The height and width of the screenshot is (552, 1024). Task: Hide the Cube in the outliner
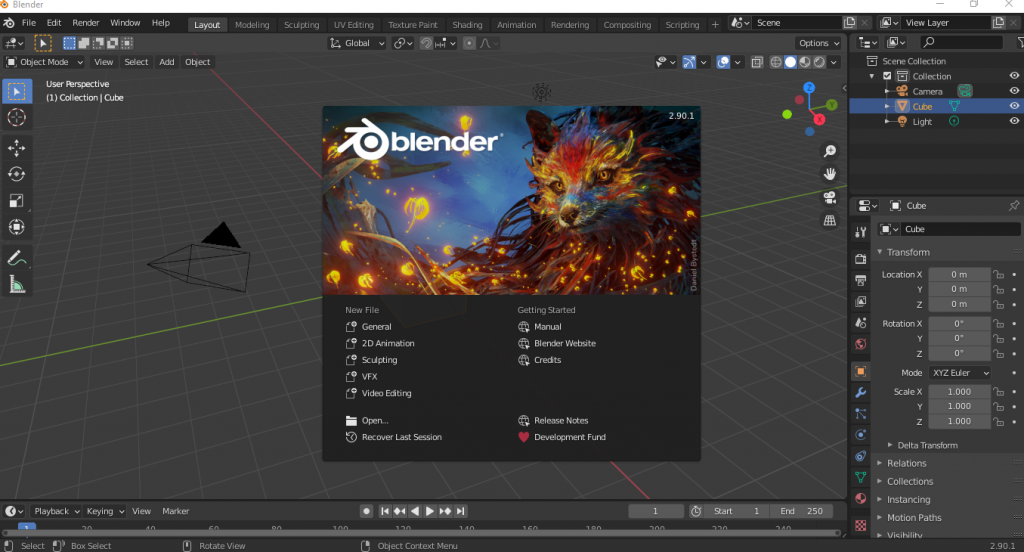coord(1014,106)
